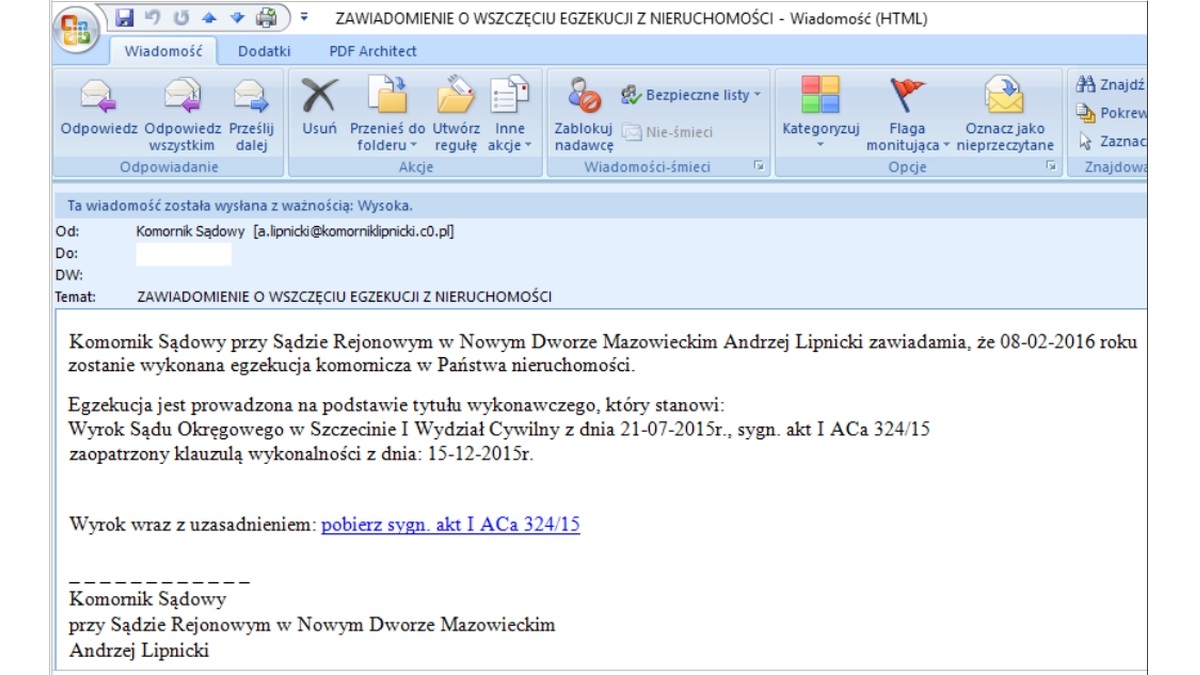Screen dimensions: 1200x675
Task: Click the link pobierz sygn. akt I ACa 324/15
Action: 450,524
